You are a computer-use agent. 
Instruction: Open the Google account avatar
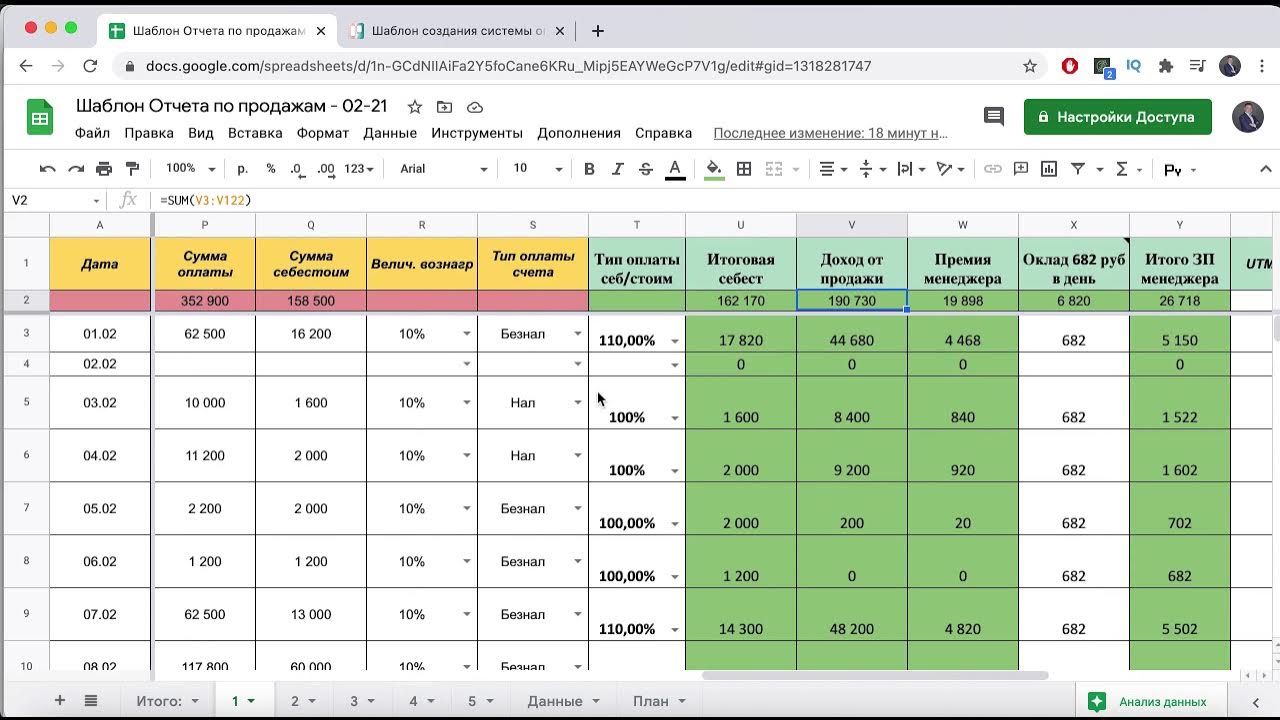(x=1247, y=117)
